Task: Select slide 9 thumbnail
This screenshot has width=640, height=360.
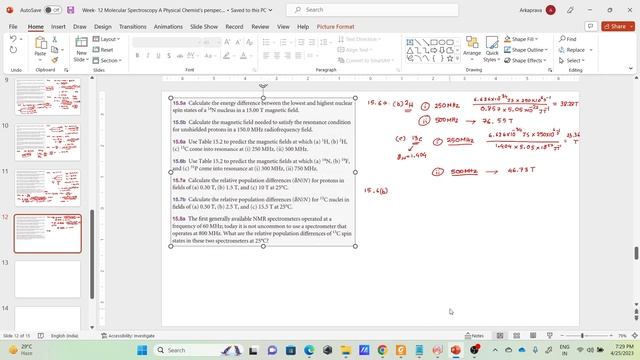Action: 48,97
